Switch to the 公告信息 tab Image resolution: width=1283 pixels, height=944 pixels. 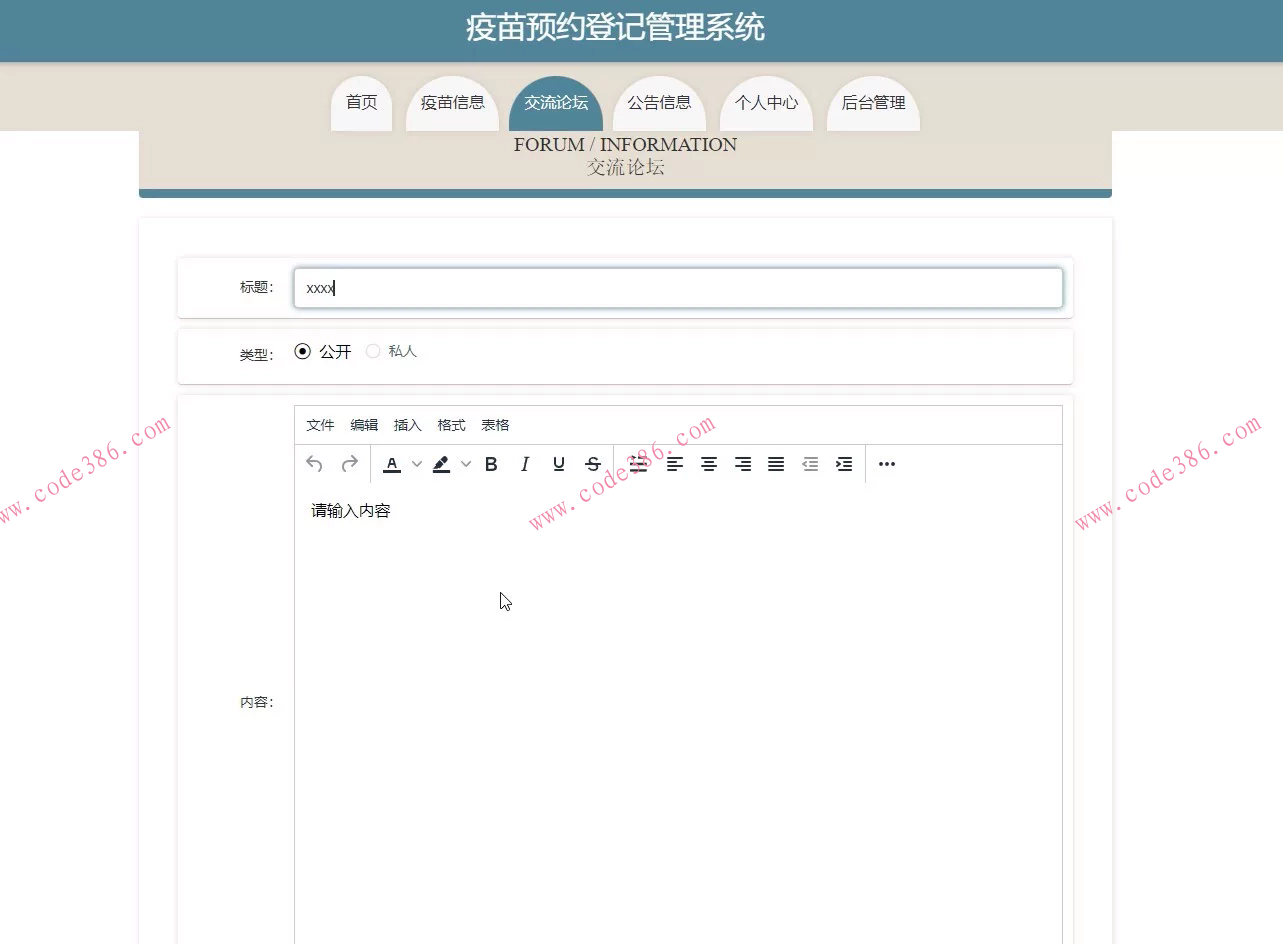pos(659,101)
